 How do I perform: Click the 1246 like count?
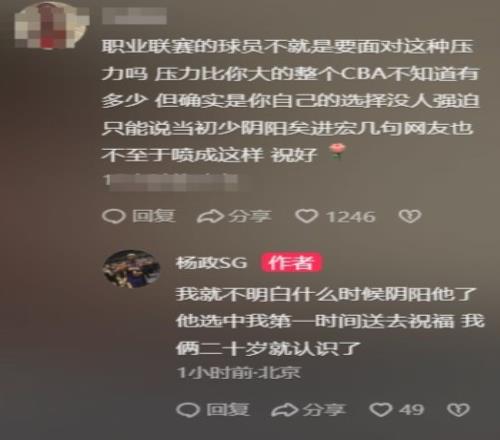(351, 217)
